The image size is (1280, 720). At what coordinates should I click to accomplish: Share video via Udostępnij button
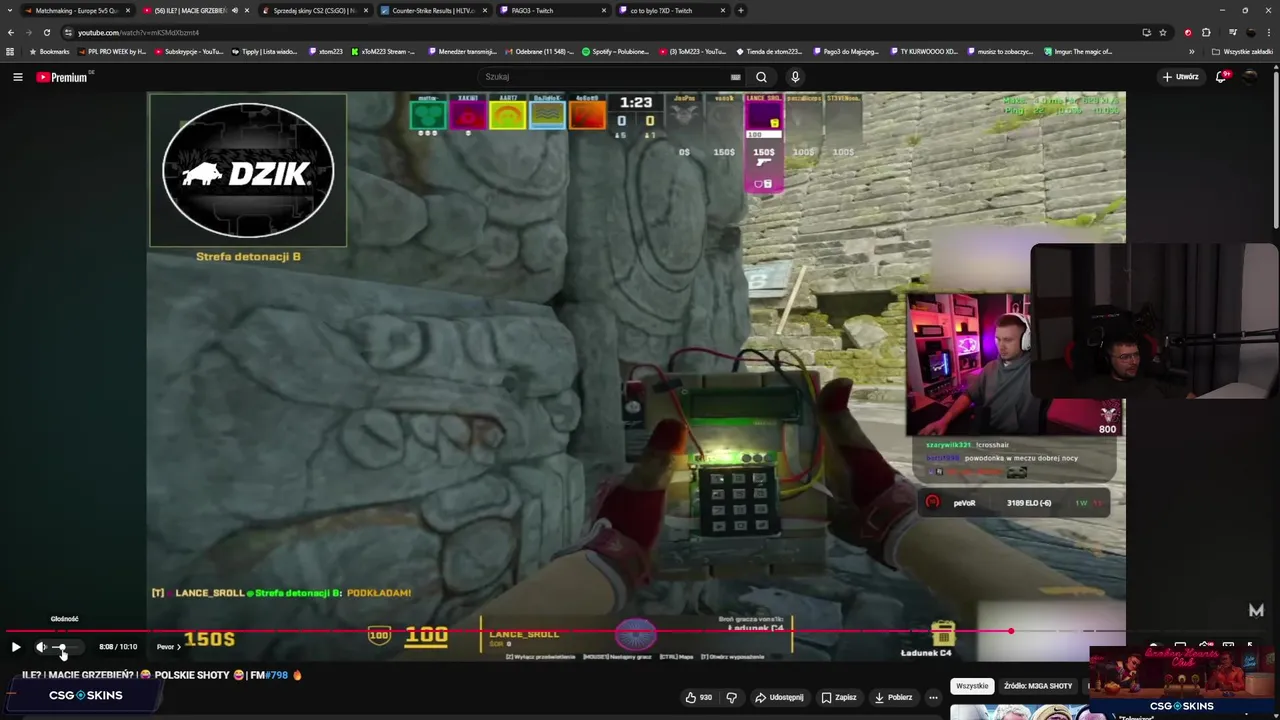coord(779,697)
